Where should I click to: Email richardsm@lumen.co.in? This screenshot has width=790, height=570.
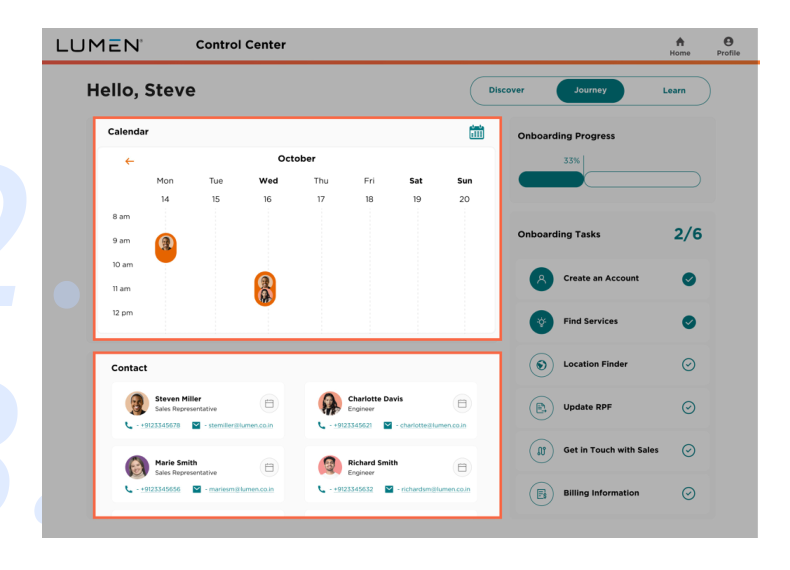click(x=436, y=489)
